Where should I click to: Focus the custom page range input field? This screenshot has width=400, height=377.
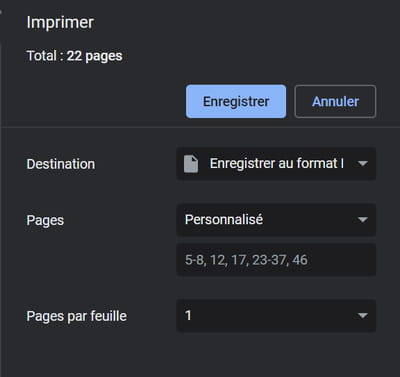(x=276, y=260)
